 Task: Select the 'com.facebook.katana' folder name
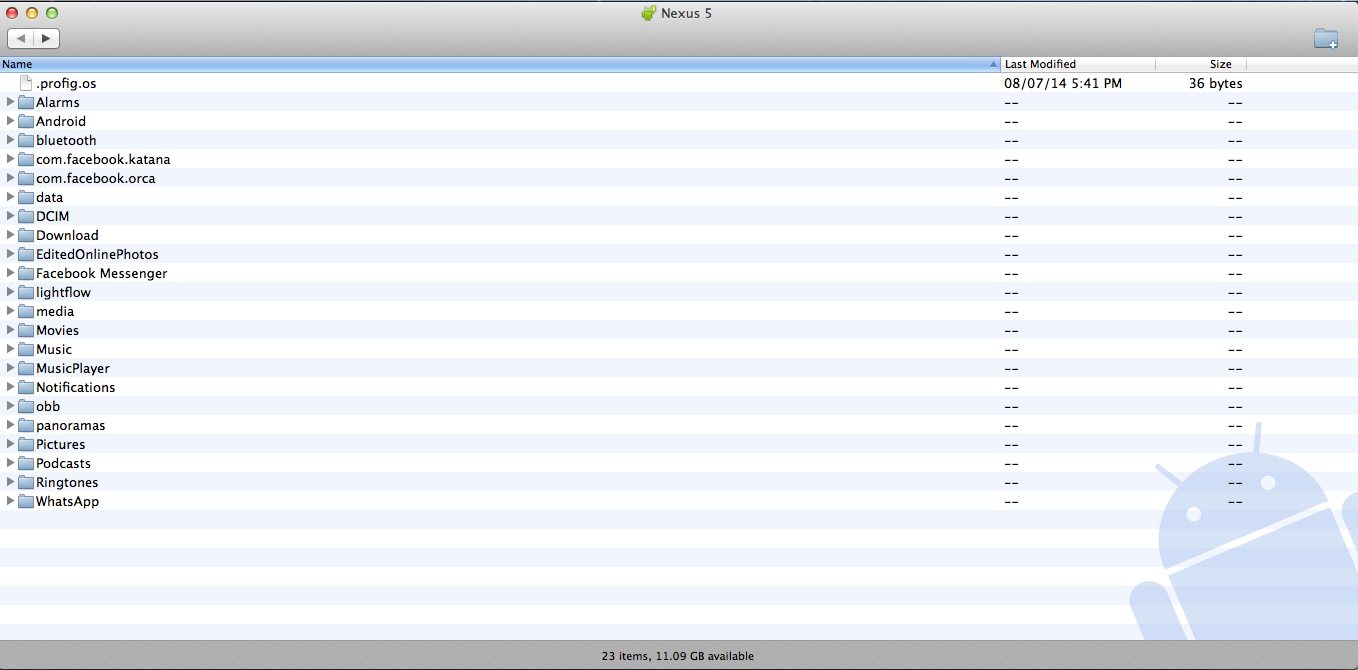[x=103, y=159]
